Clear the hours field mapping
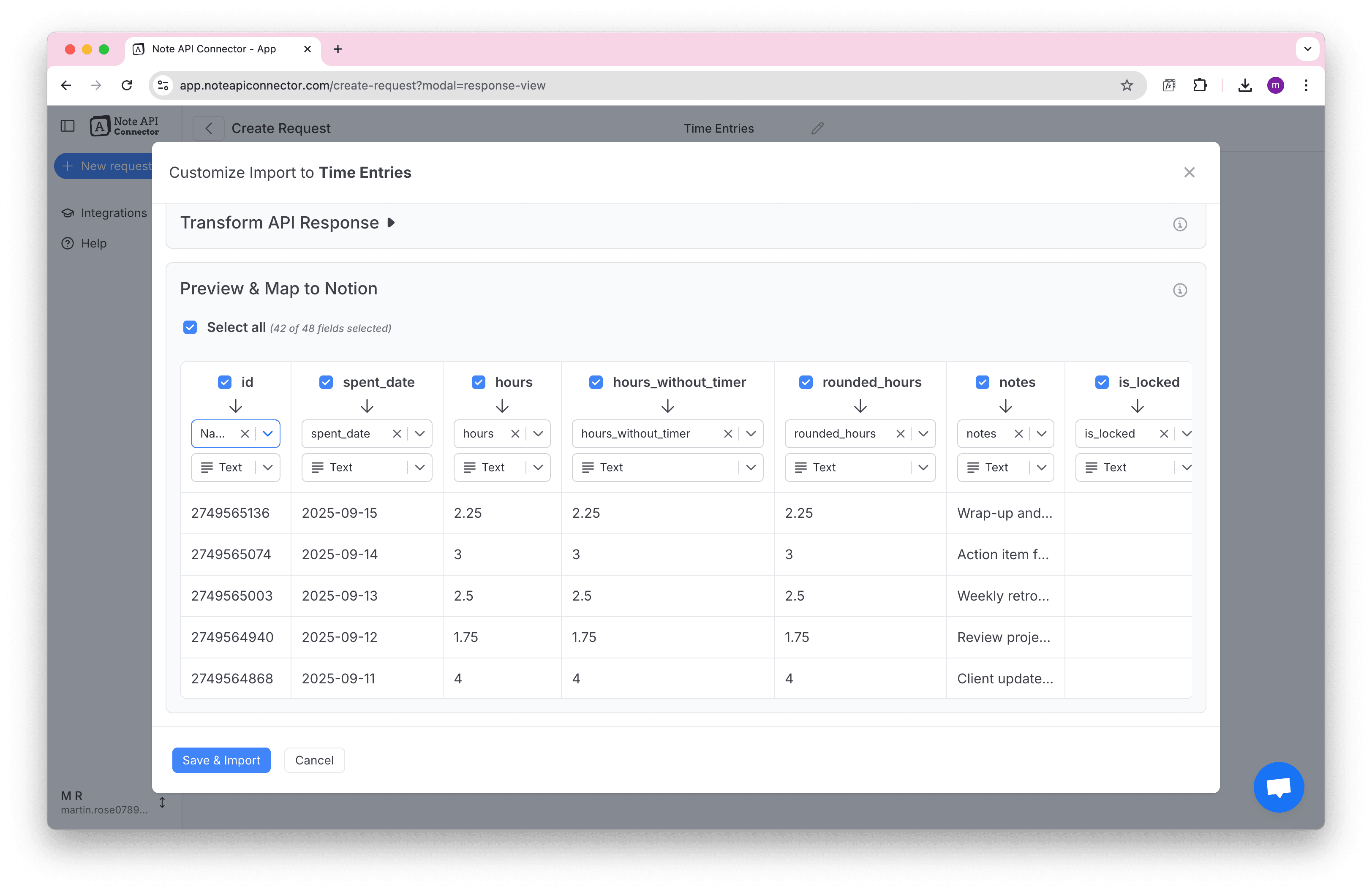 [515, 433]
